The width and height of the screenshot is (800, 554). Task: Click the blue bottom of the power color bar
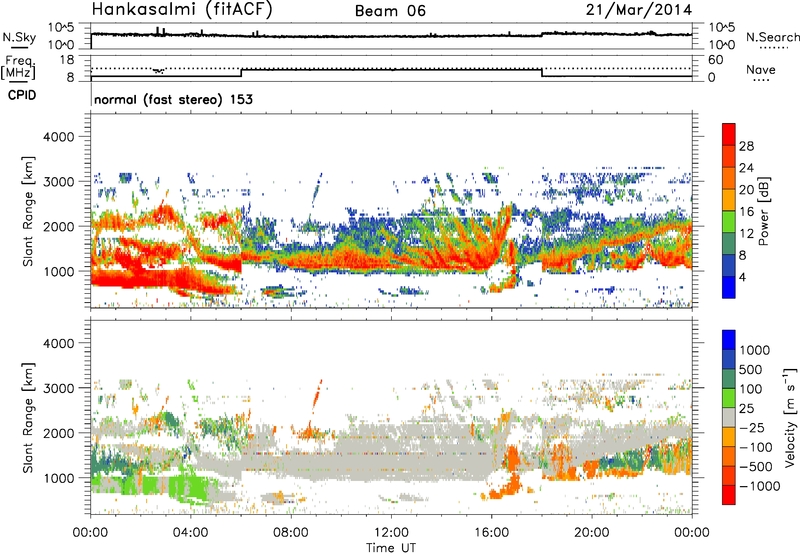[x=729, y=287]
